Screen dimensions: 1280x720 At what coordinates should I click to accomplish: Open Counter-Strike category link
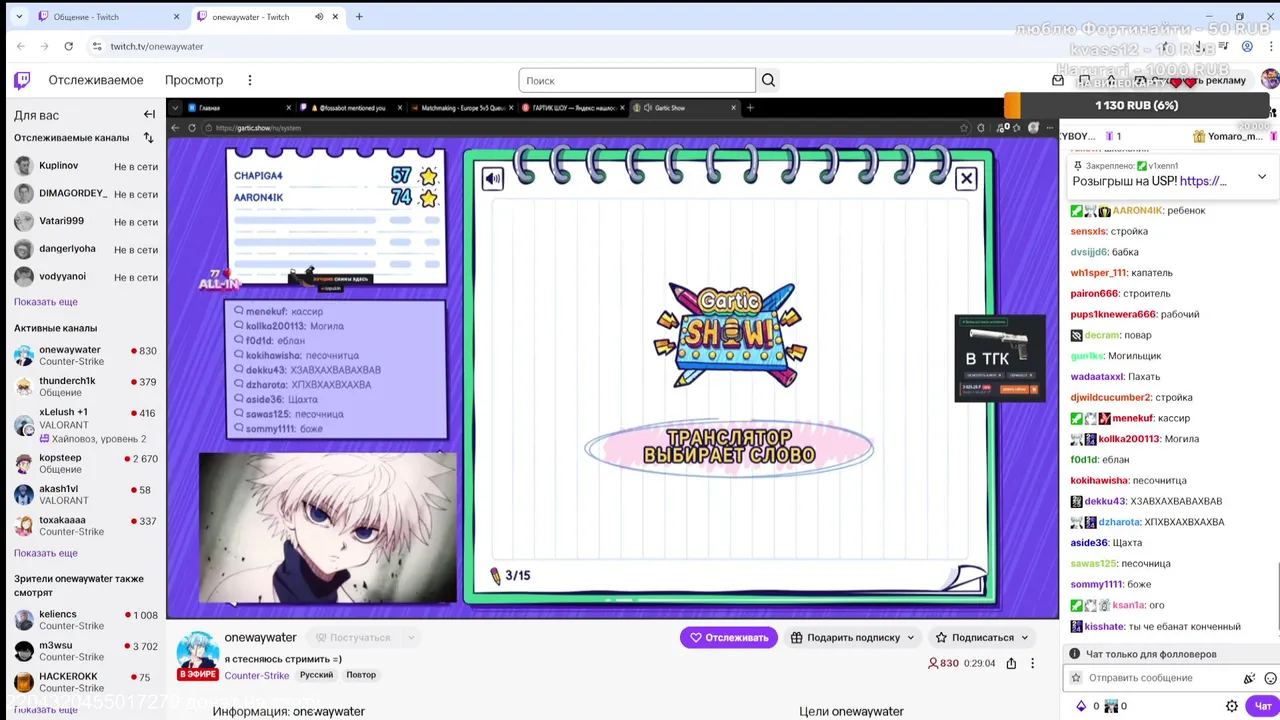tap(257, 675)
